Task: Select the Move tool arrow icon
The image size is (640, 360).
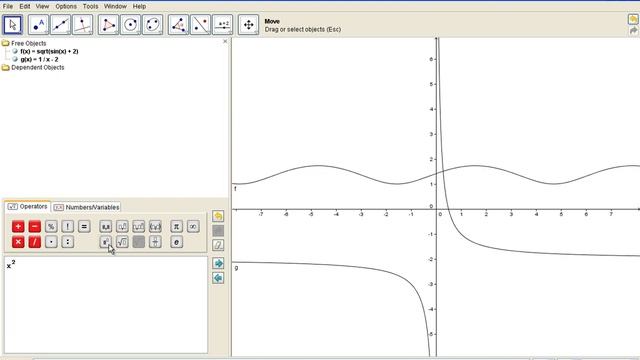Action: 13,25
